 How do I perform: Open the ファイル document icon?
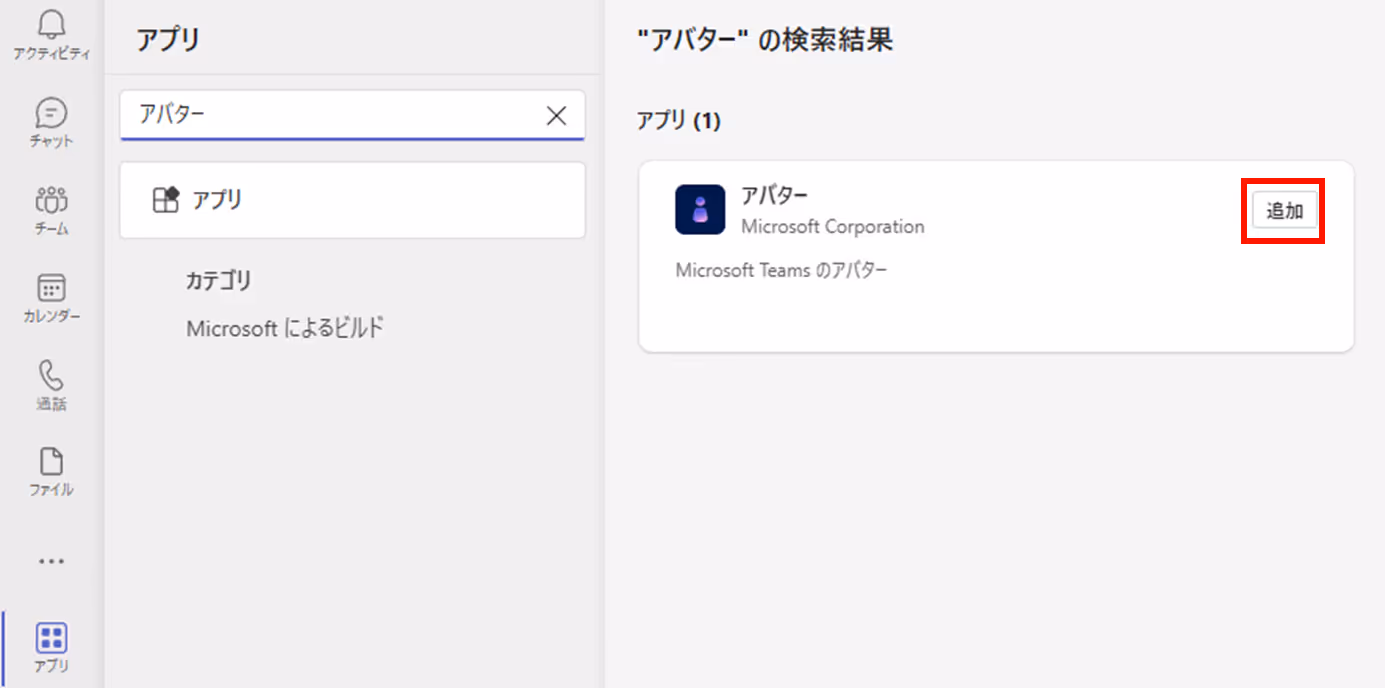pyautogui.click(x=51, y=461)
